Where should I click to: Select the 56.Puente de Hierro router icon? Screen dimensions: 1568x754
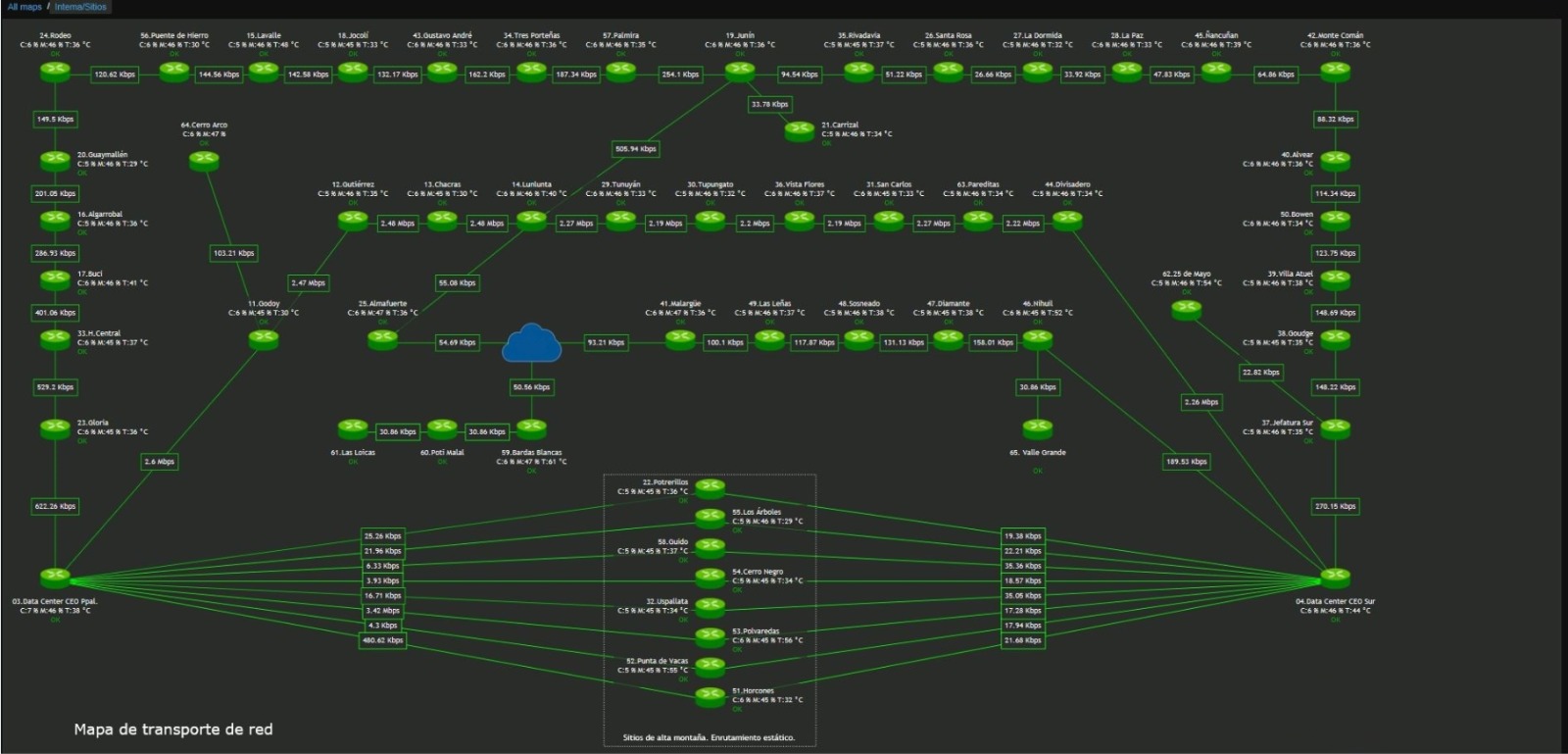tap(174, 72)
